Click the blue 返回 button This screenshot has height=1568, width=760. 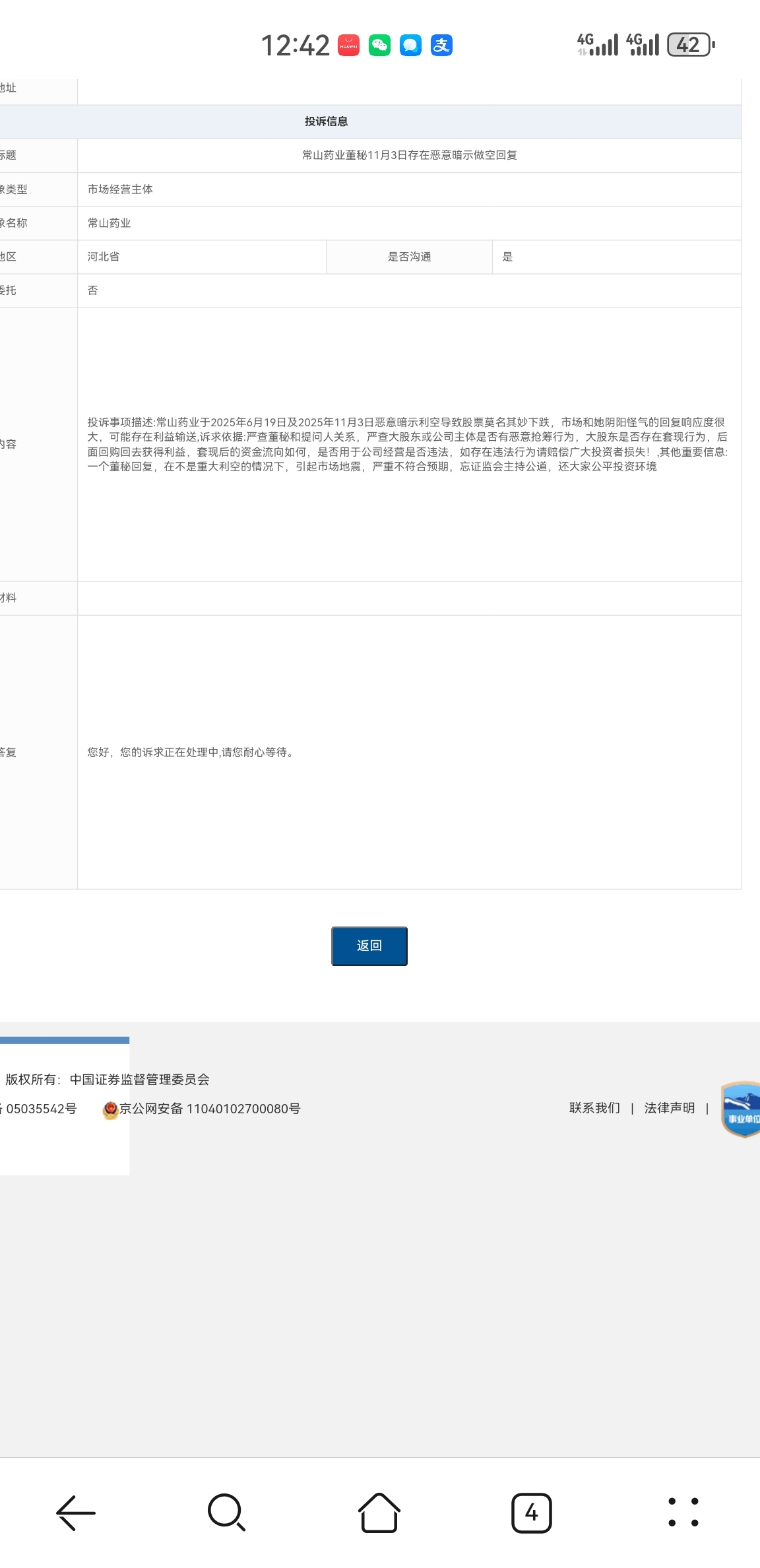[x=369, y=946]
